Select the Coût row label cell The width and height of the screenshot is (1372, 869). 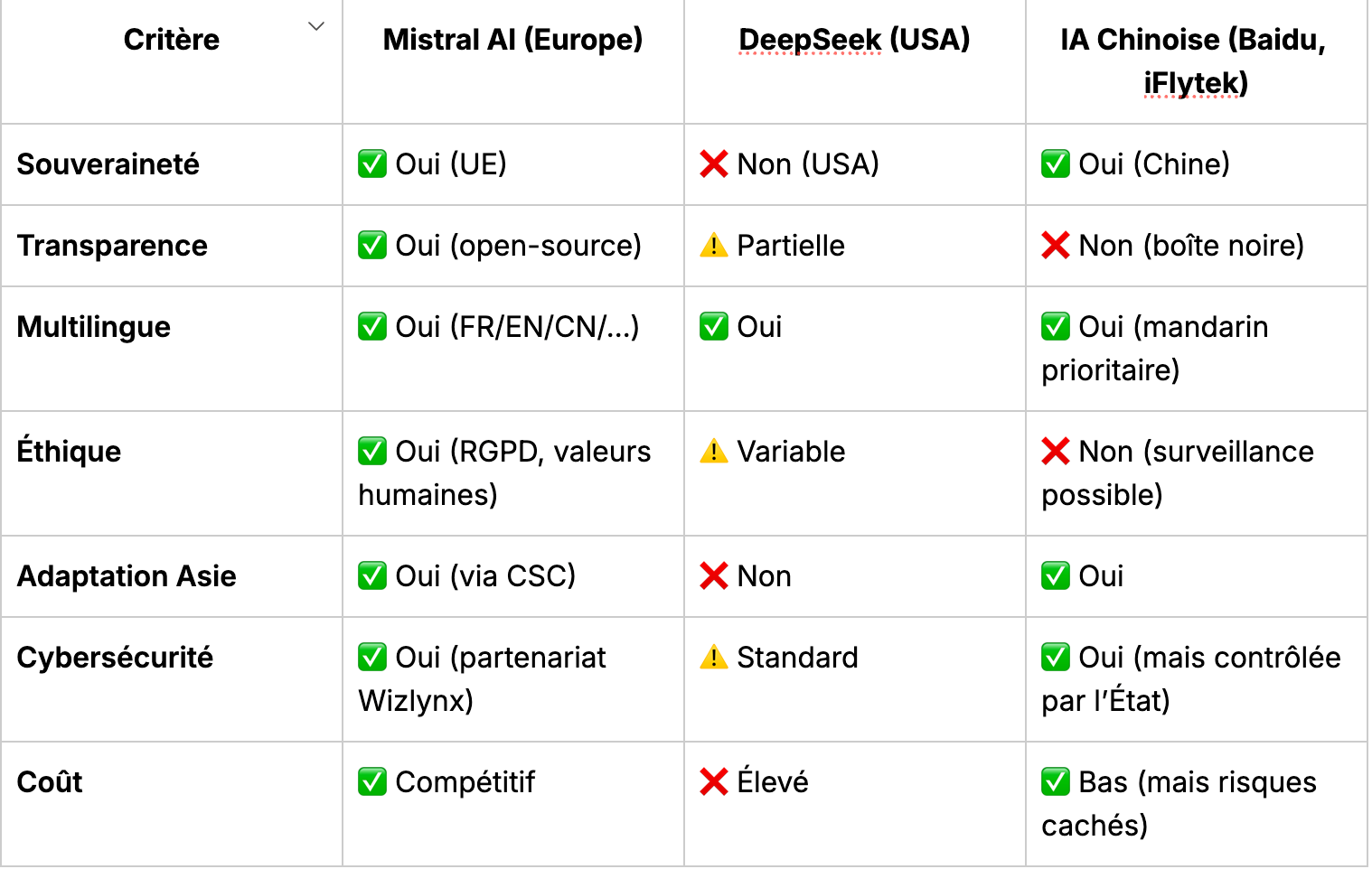[x=172, y=804]
